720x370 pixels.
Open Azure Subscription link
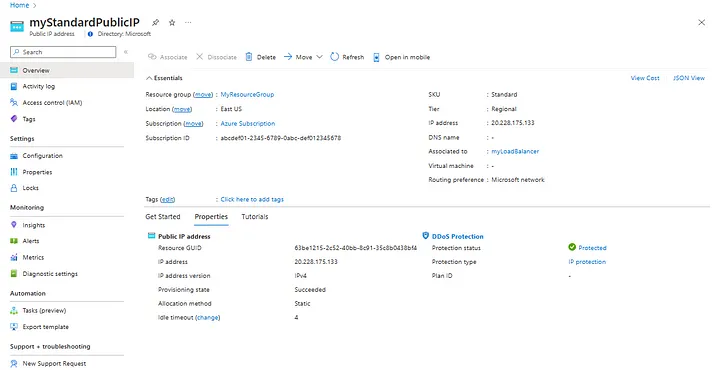pyautogui.click(x=248, y=123)
